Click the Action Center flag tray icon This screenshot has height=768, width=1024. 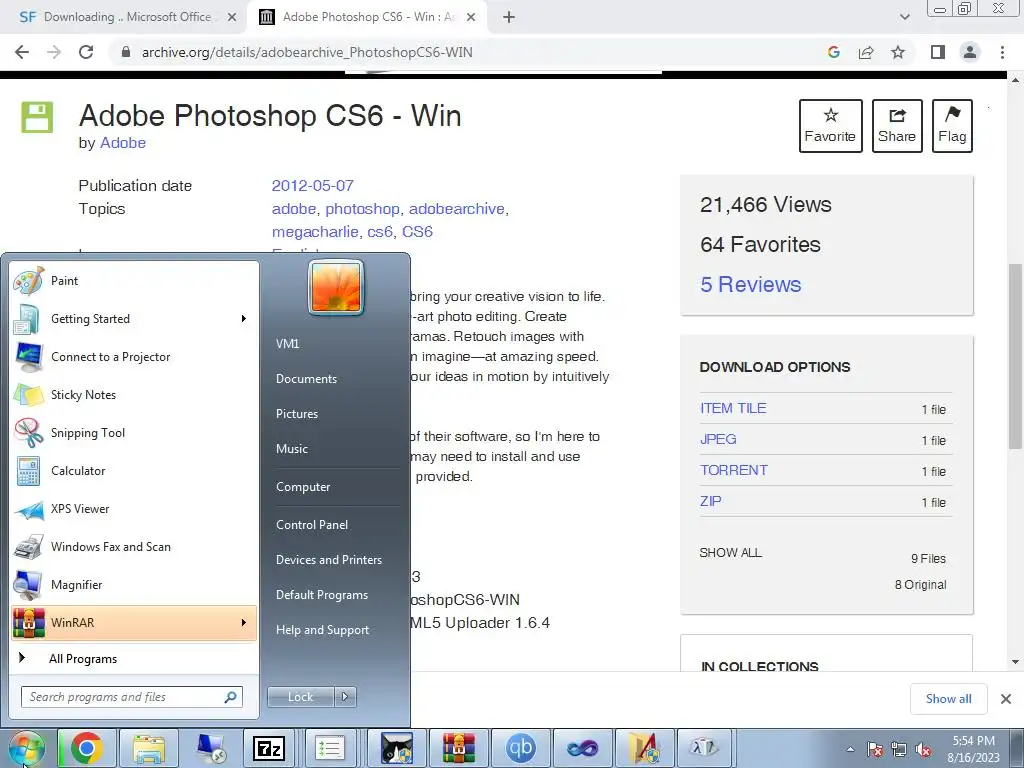coord(875,750)
